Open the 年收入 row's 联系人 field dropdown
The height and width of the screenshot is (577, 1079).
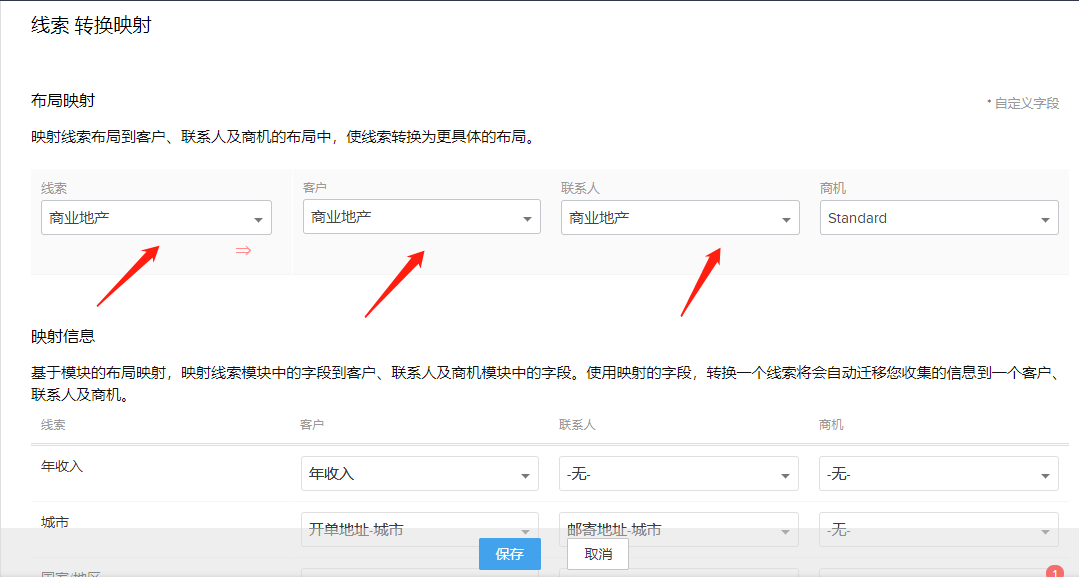tap(678, 474)
